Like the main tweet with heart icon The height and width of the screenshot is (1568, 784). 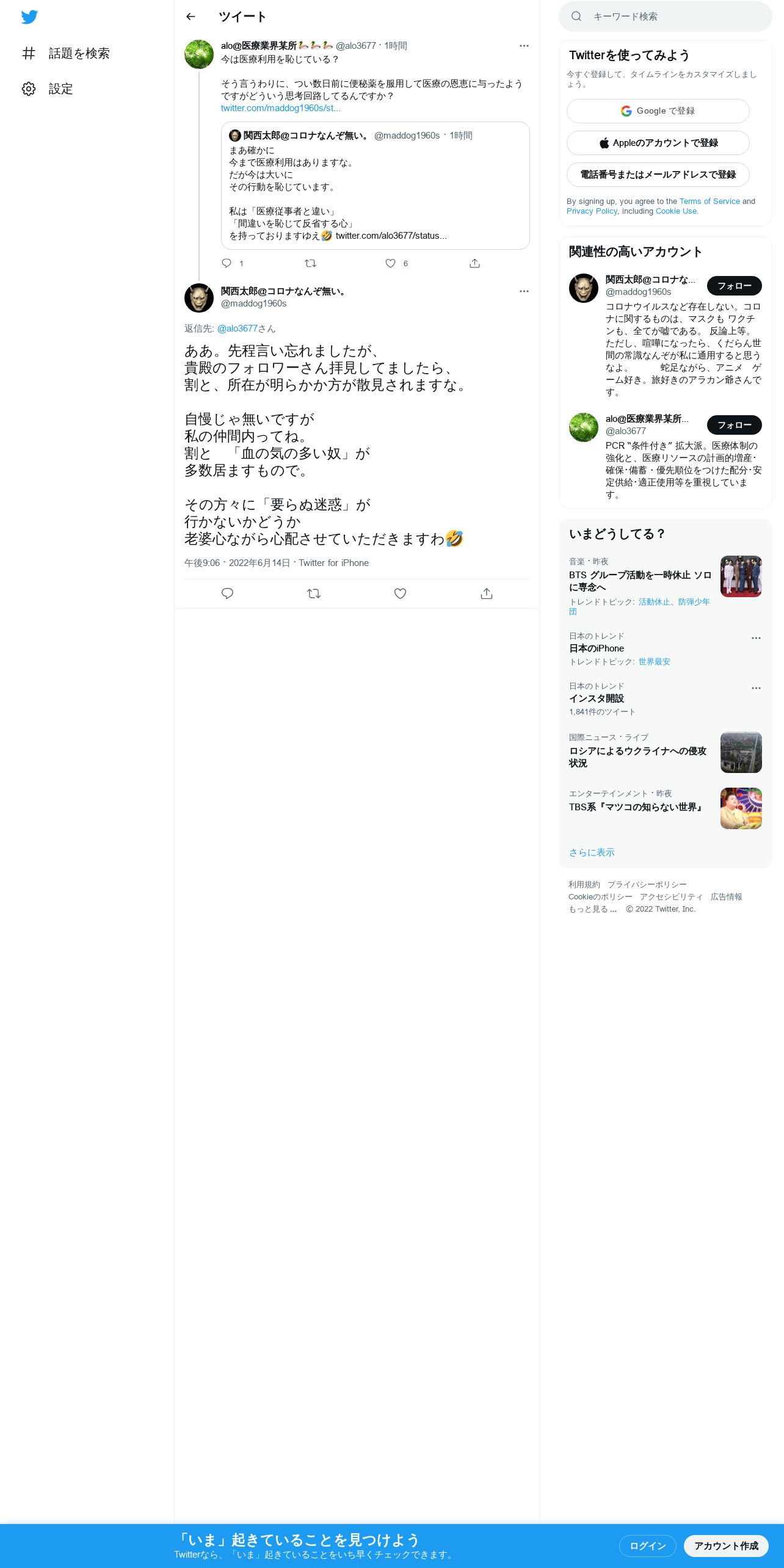[400, 593]
